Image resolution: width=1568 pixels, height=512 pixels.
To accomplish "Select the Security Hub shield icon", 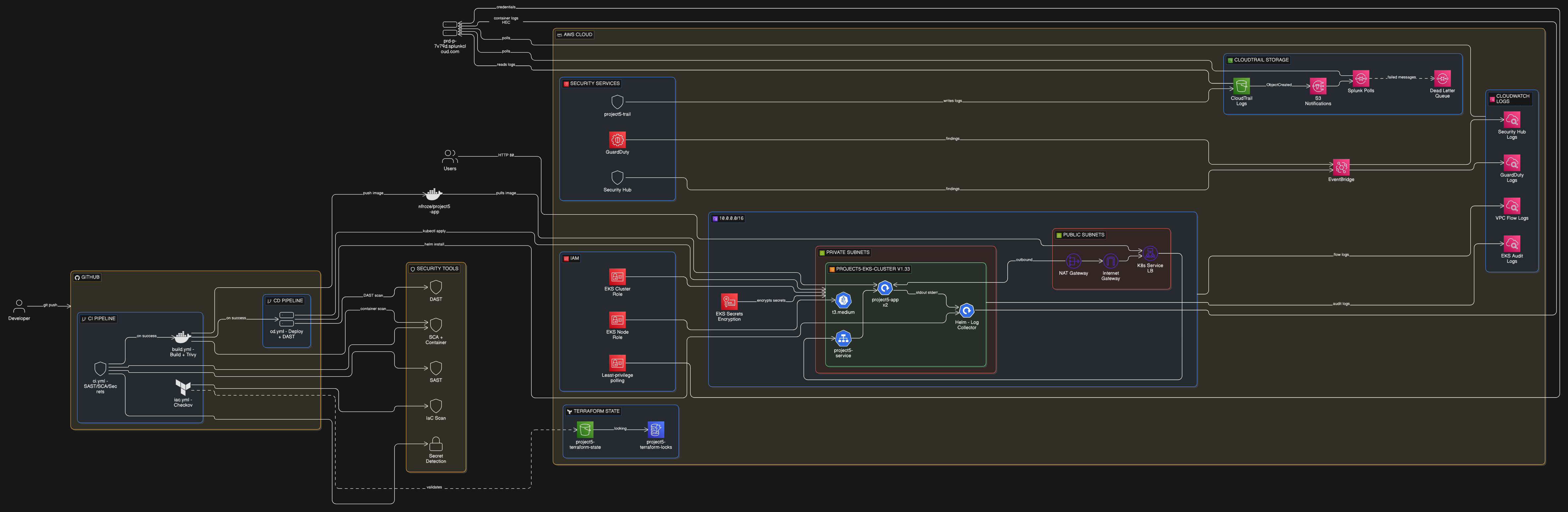I will tap(617, 177).
